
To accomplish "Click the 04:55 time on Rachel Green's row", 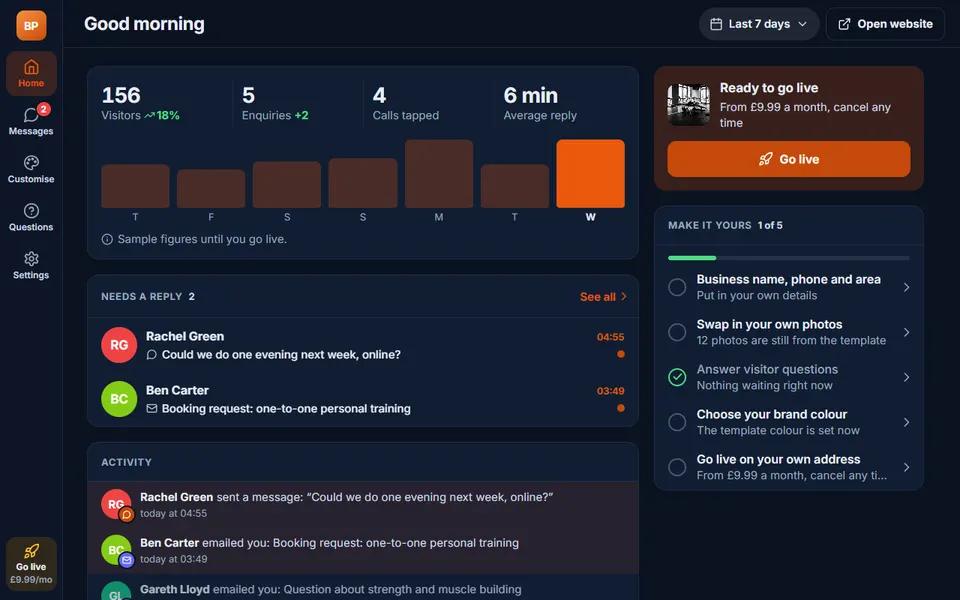I will (610, 337).
